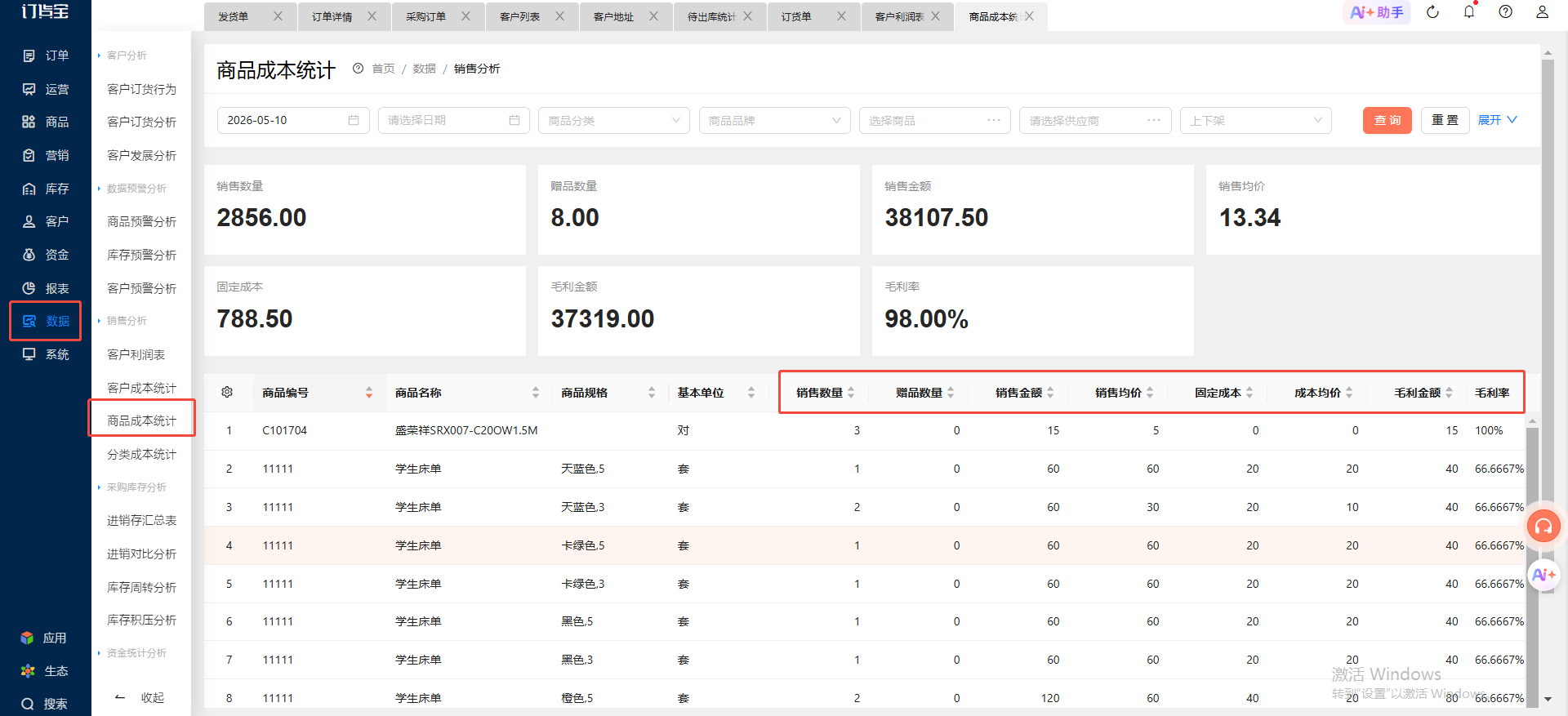Open the 运营 sidebar section
The height and width of the screenshot is (716, 1568).
pyautogui.click(x=46, y=89)
